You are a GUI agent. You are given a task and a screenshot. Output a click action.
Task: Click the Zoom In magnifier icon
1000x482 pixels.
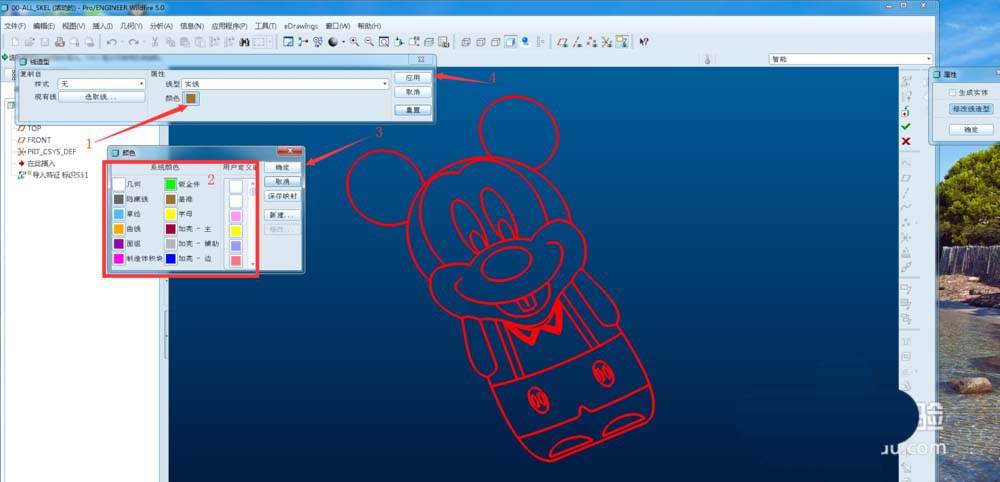point(354,42)
